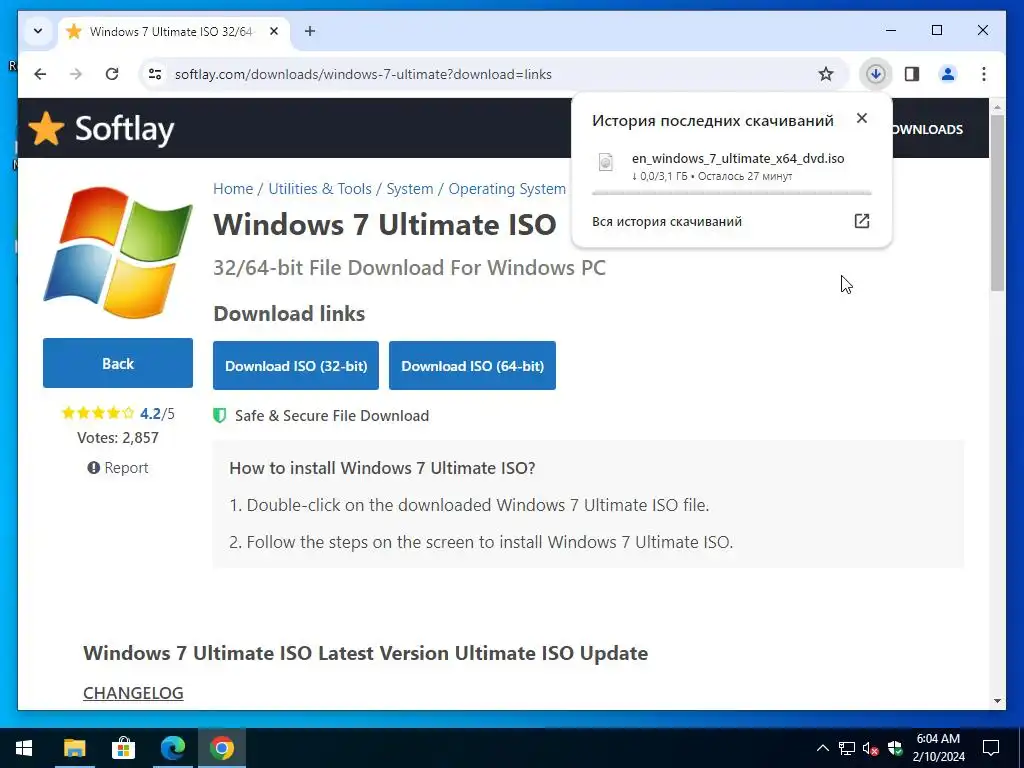Expand the tab search chevron
Screen dimensions: 1024x768
(38, 31)
